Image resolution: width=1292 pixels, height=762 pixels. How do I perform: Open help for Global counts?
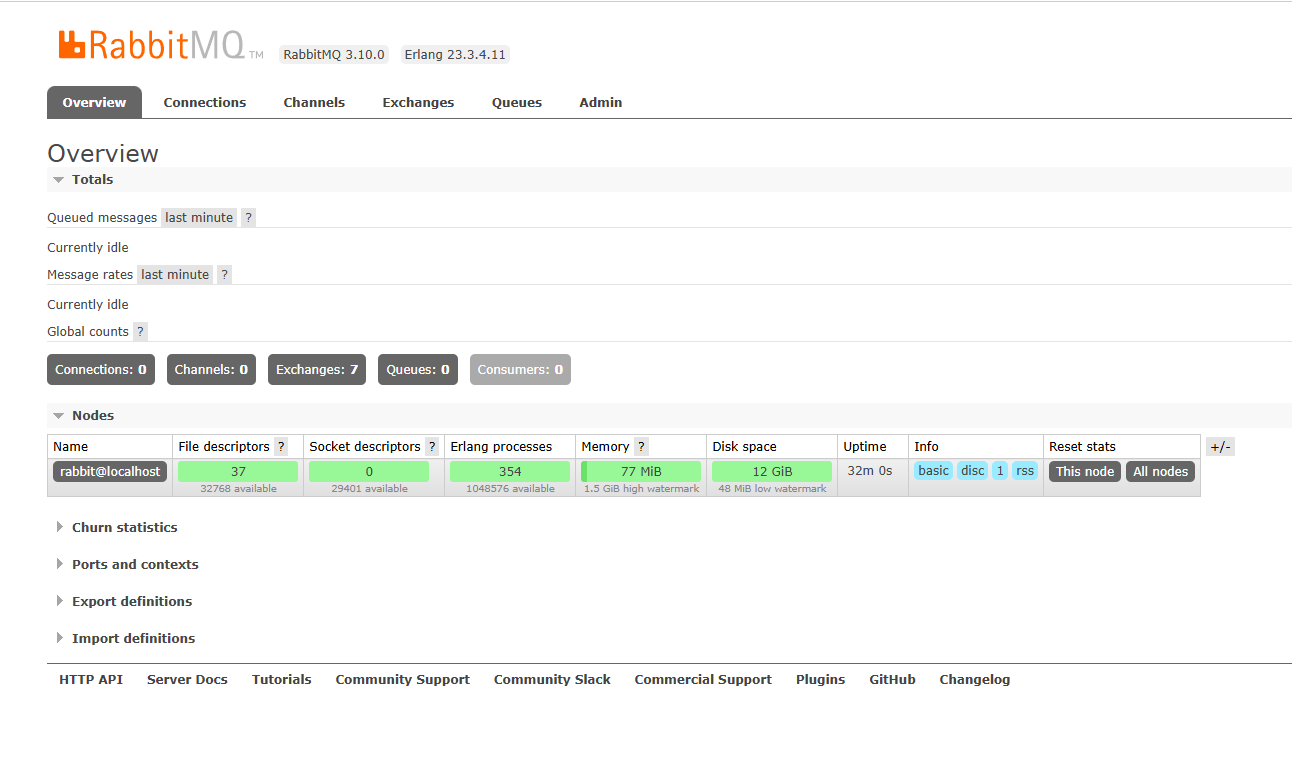pos(140,331)
